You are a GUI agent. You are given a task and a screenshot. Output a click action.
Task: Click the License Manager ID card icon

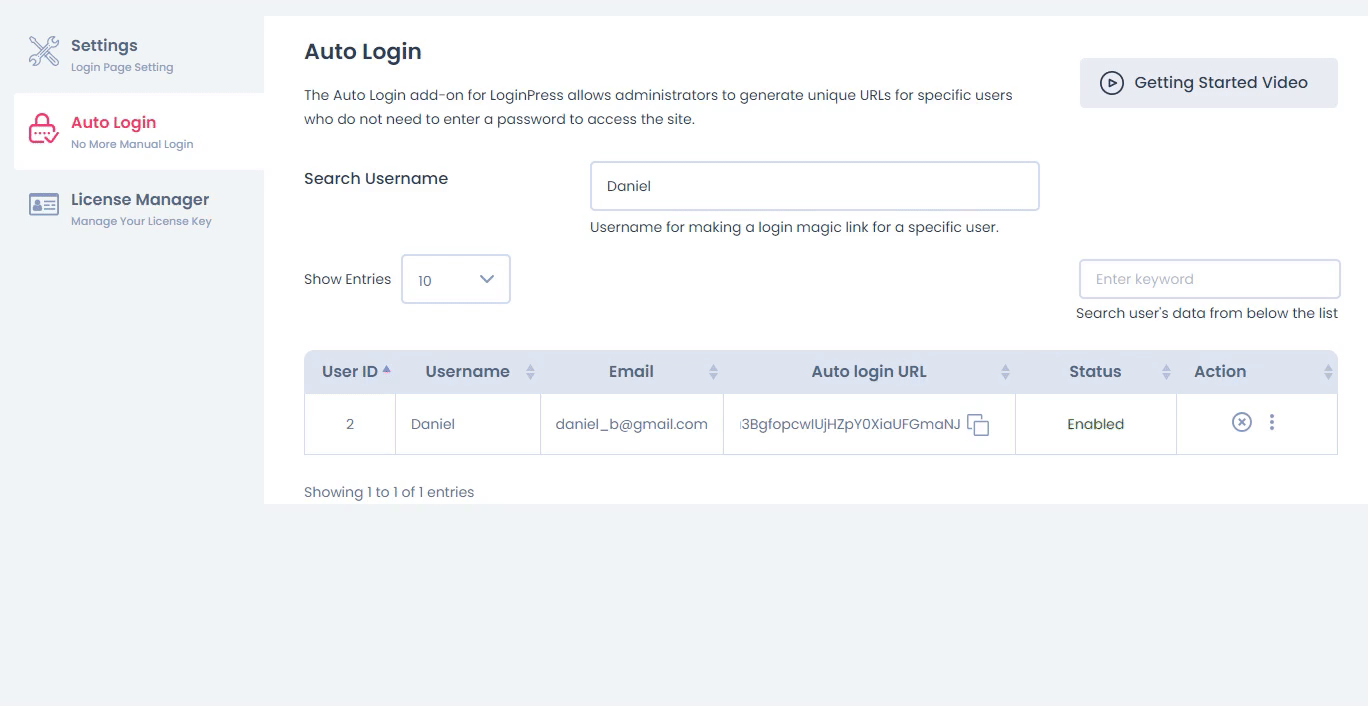[44, 205]
